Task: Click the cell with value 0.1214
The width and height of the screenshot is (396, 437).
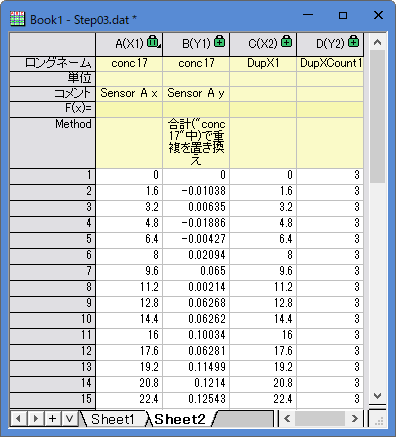Action: point(196,383)
